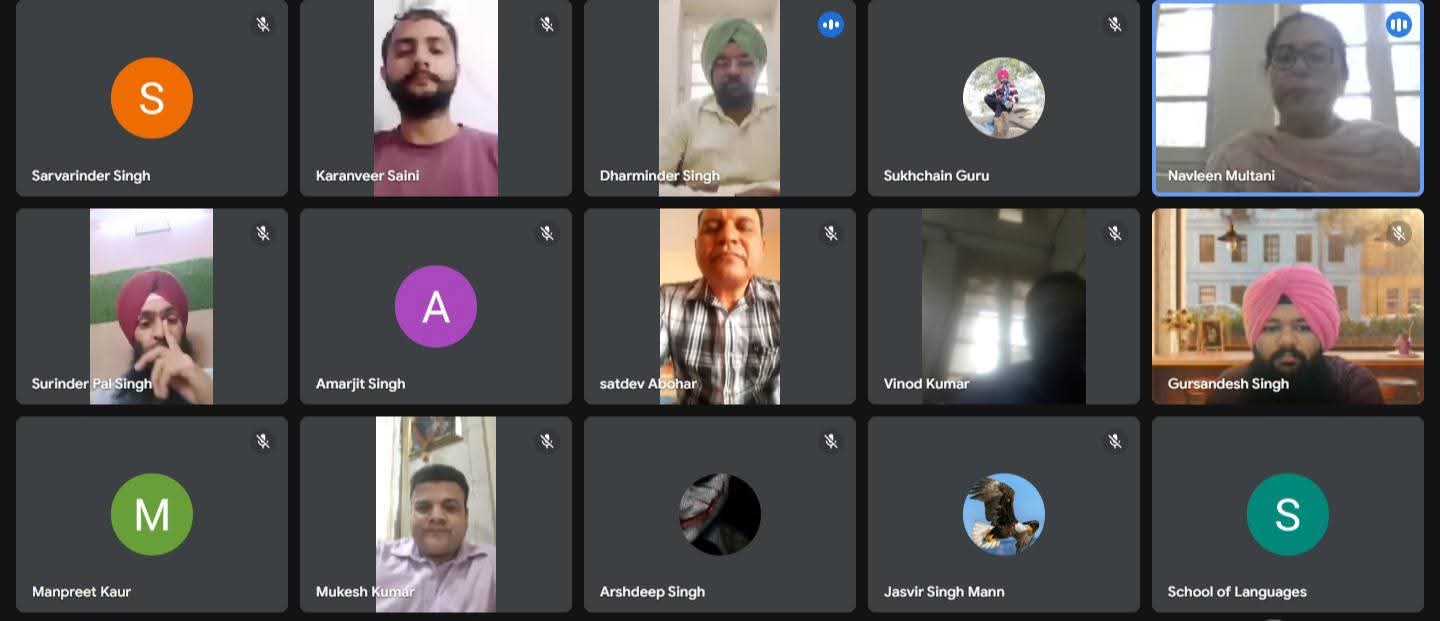Image resolution: width=1440 pixels, height=621 pixels.
Task: Select the green M avatar of Manpreet Kaur
Action: [152, 514]
